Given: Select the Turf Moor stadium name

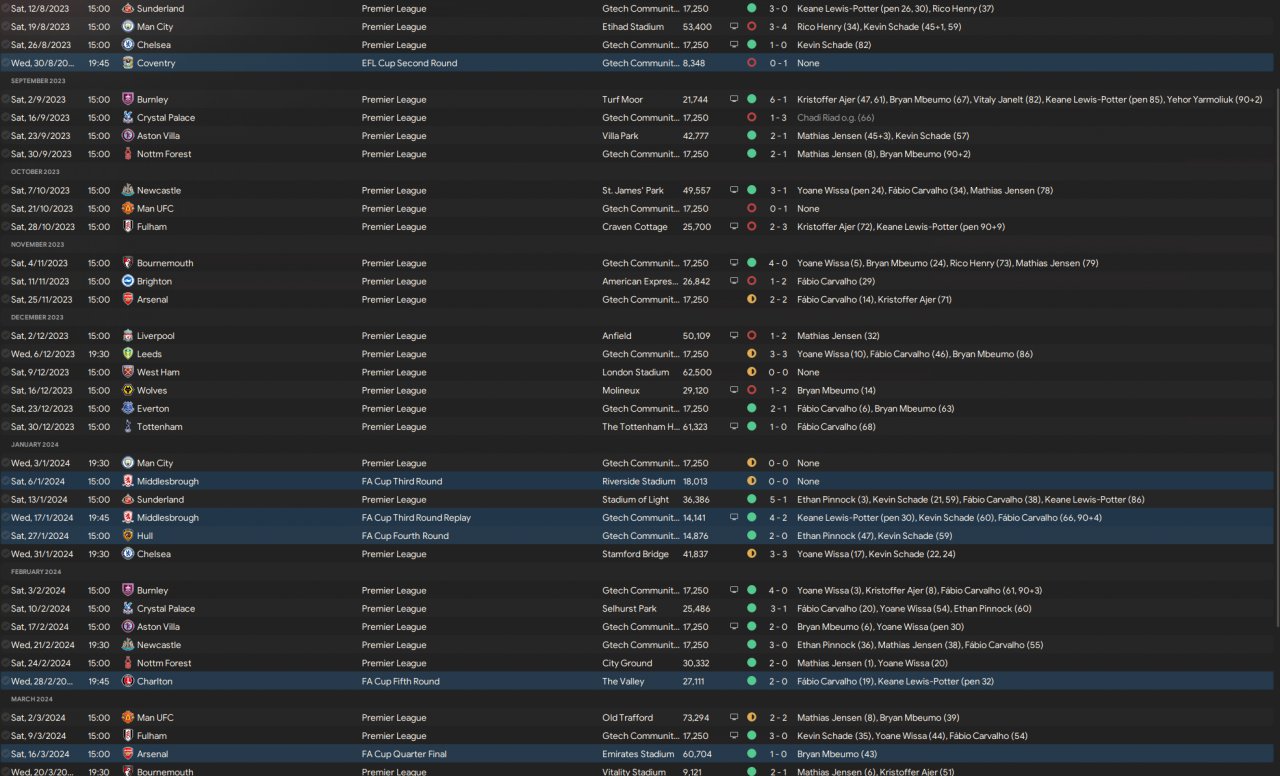Looking at the screenshot, I should pyautogui.click(x=624, y=99).
